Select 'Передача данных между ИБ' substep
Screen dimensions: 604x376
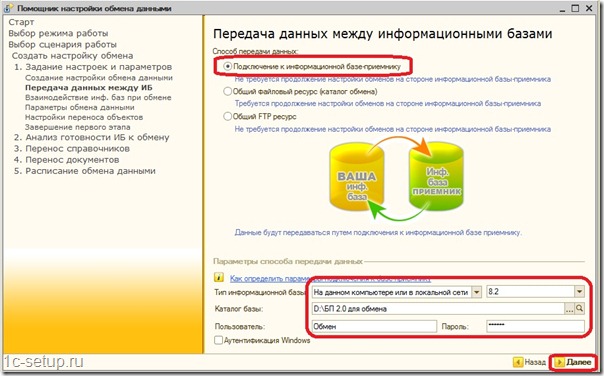point(89,87)
